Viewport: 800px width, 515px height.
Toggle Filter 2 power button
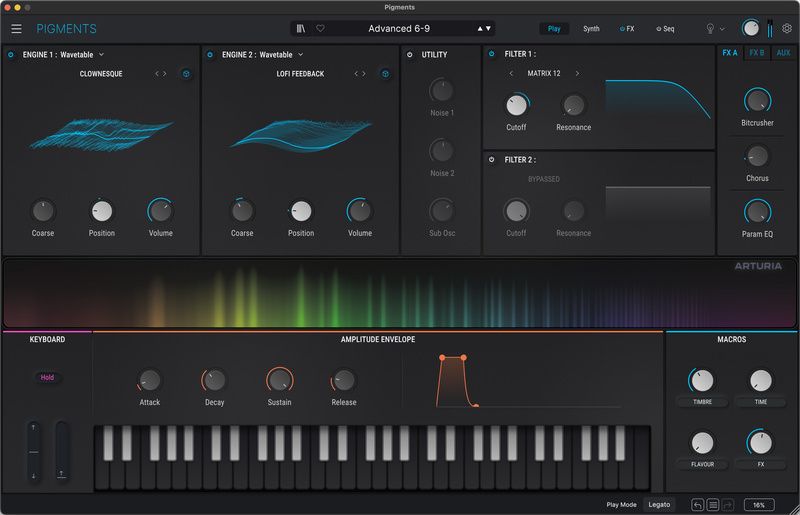tap(491, 159)
